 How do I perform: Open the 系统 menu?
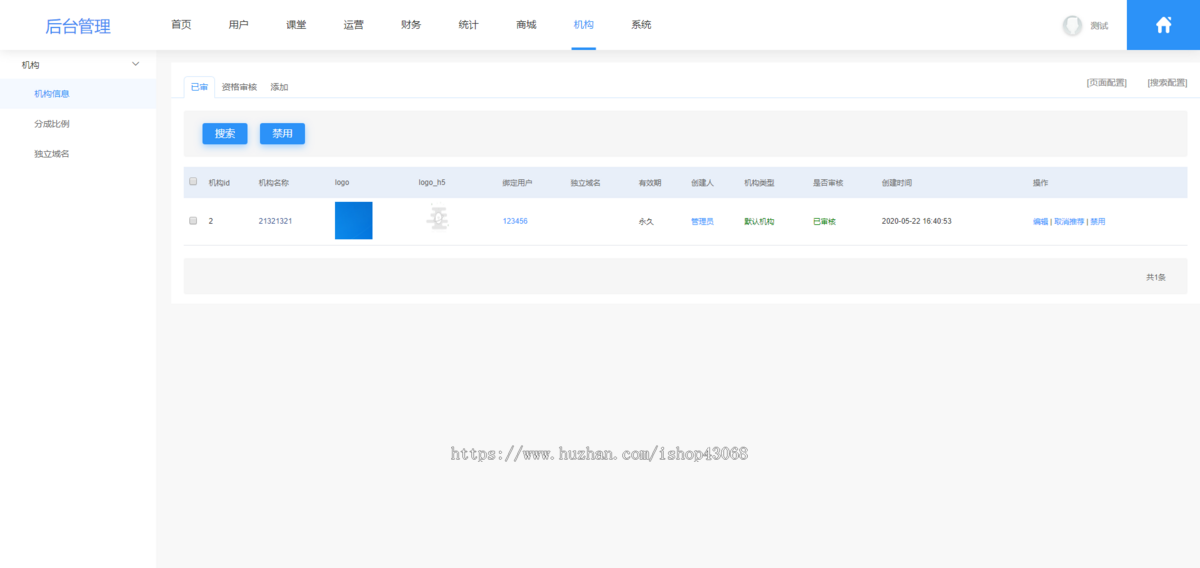pos(641,25)
